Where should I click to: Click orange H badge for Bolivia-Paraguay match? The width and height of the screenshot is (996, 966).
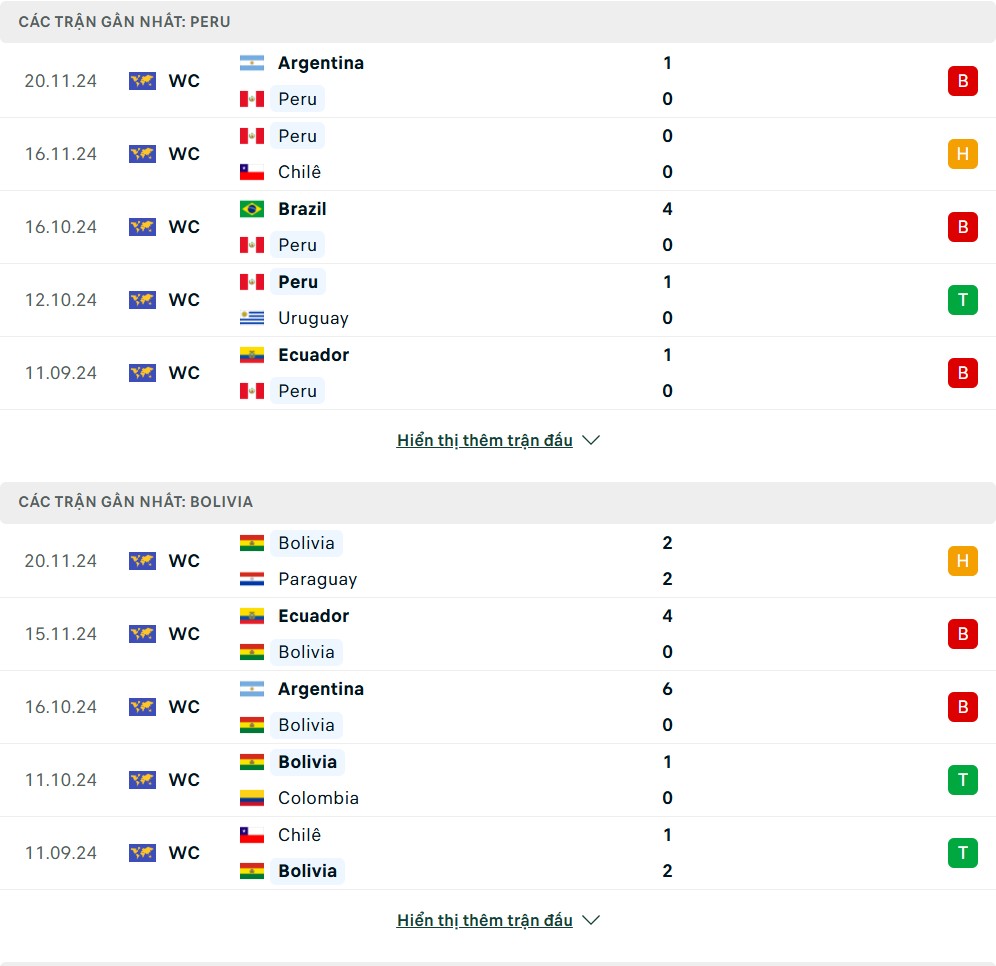point(962,561)
